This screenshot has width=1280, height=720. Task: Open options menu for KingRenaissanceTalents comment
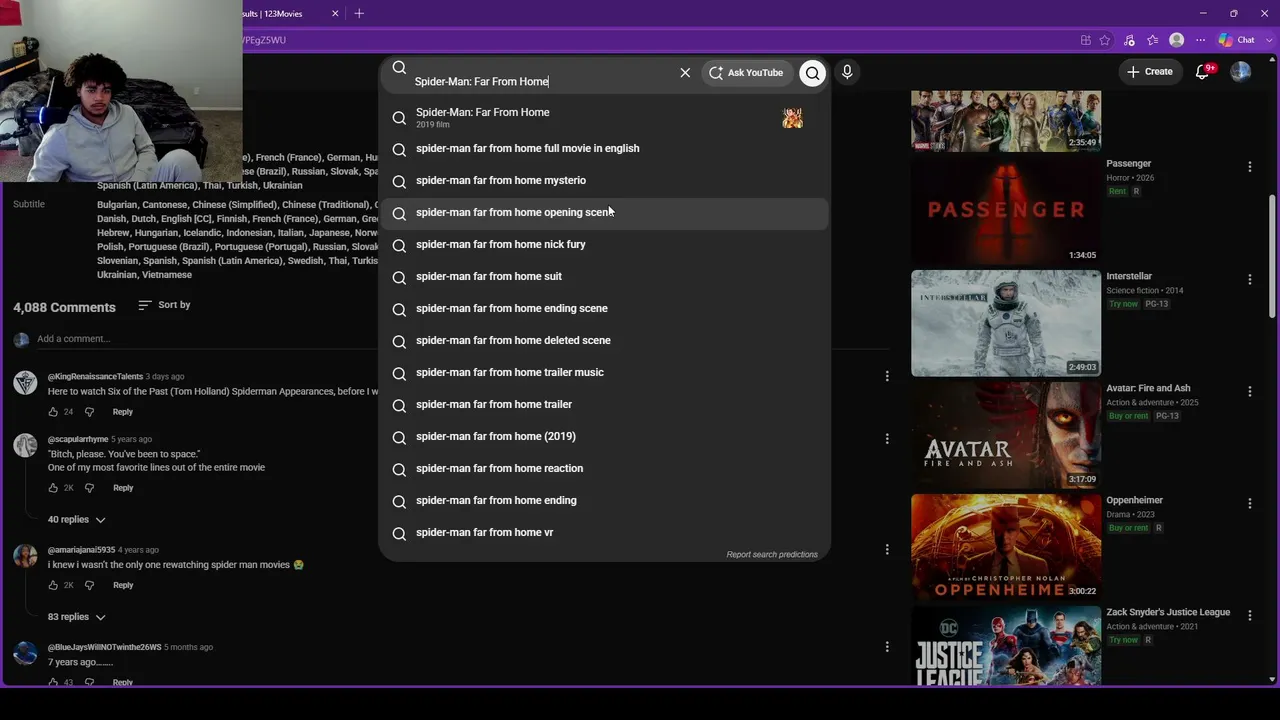pyautogui.click(x=887, y=376)
